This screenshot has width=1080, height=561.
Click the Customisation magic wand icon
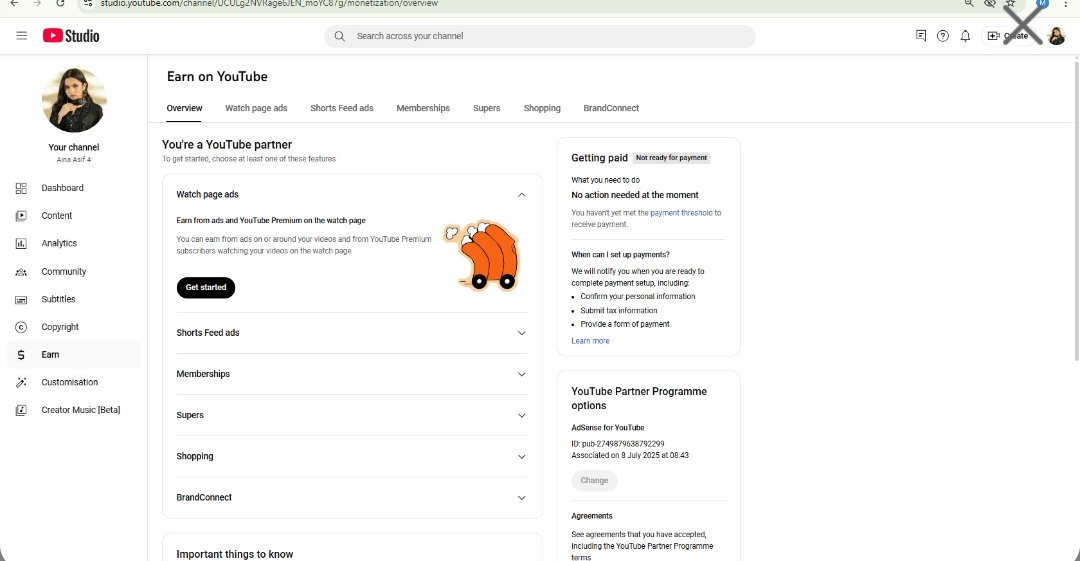tap(21, 382)
